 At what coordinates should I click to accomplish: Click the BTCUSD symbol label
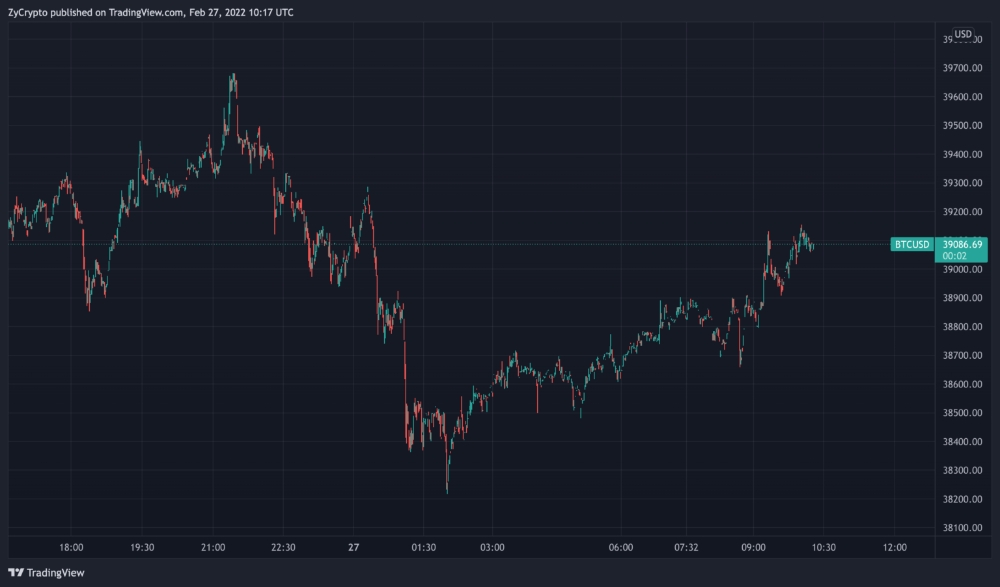point(911,244)
